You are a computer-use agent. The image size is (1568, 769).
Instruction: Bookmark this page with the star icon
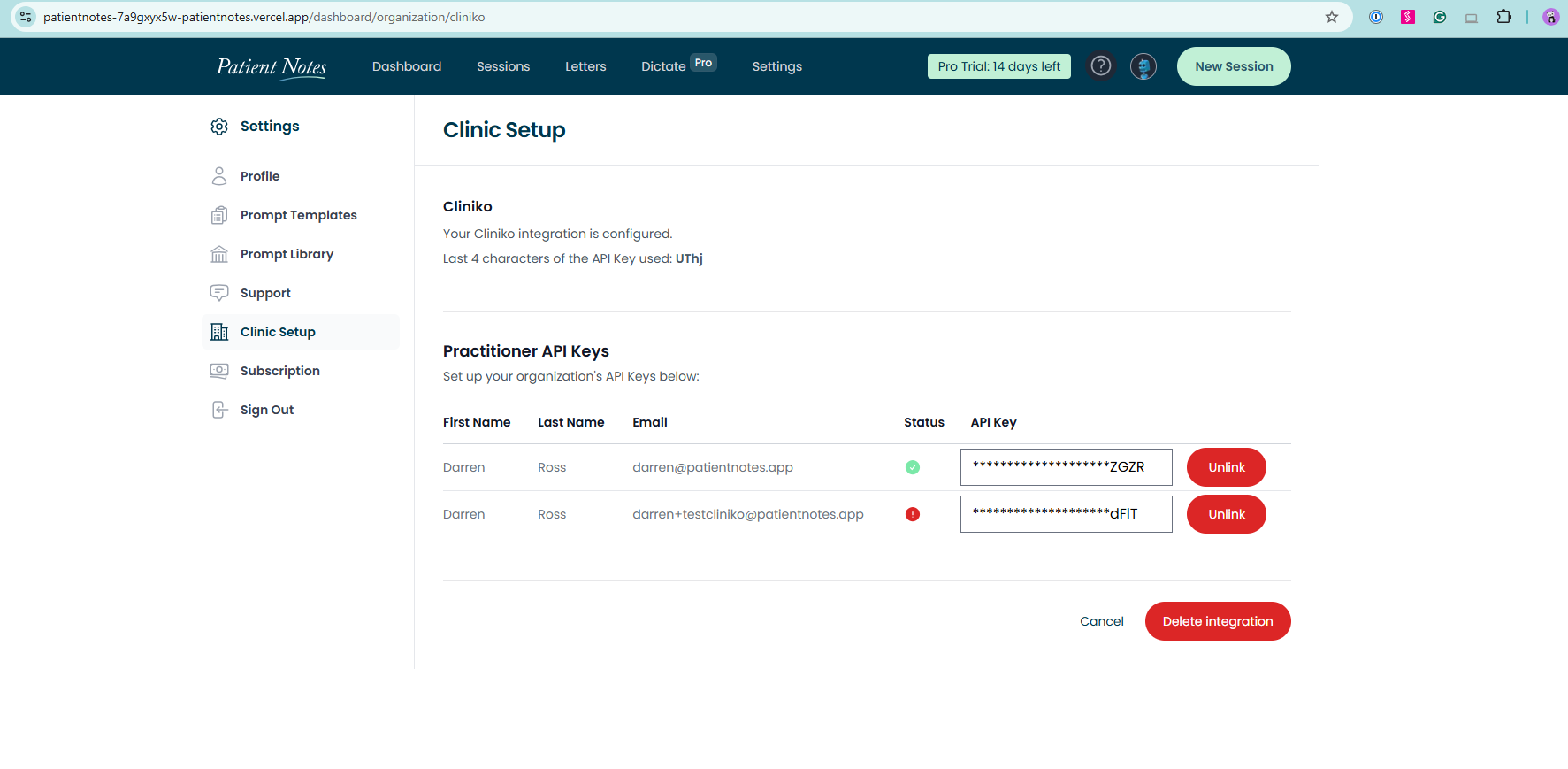click(x=1332, y=17)
